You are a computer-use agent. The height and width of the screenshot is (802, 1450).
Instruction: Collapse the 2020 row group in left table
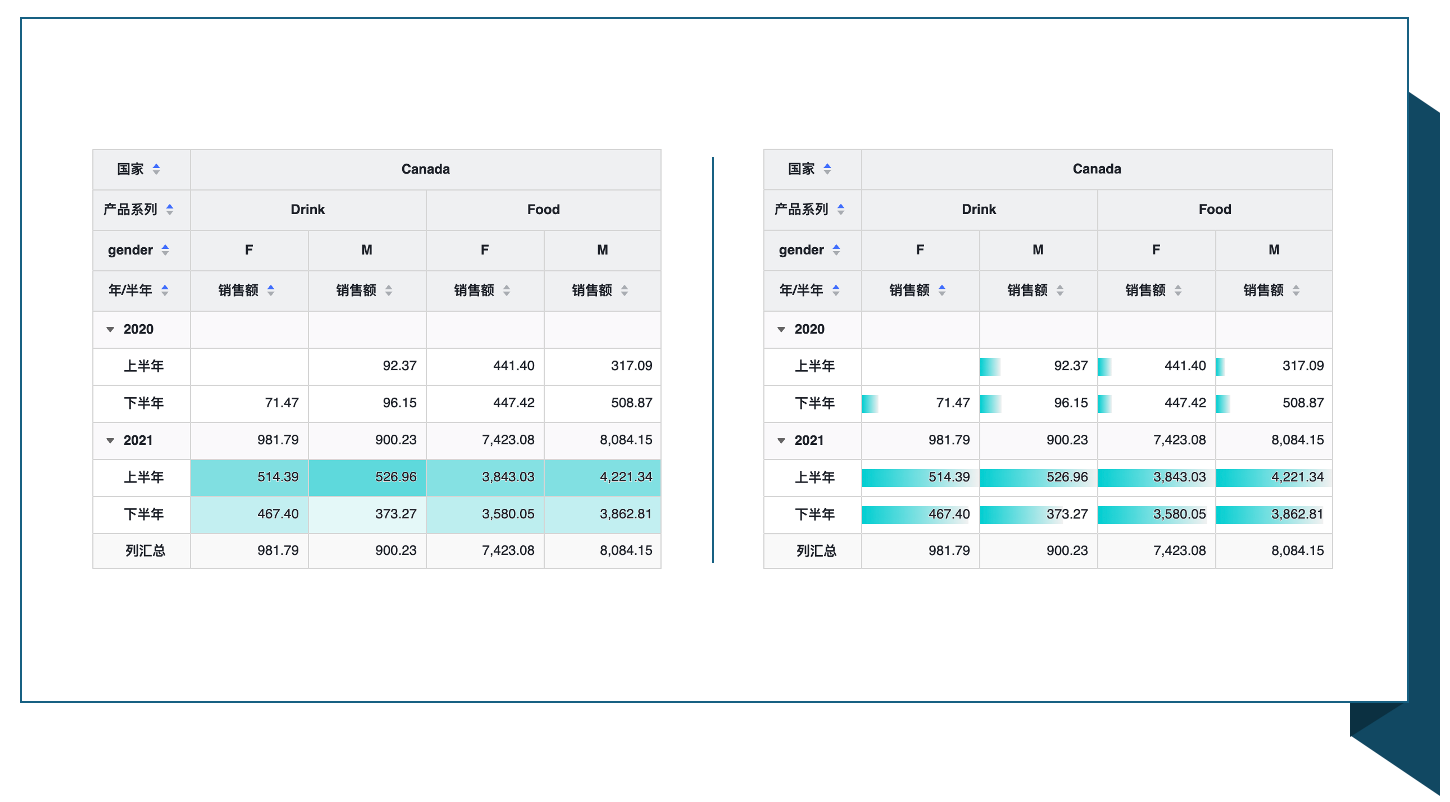(111, 330)
